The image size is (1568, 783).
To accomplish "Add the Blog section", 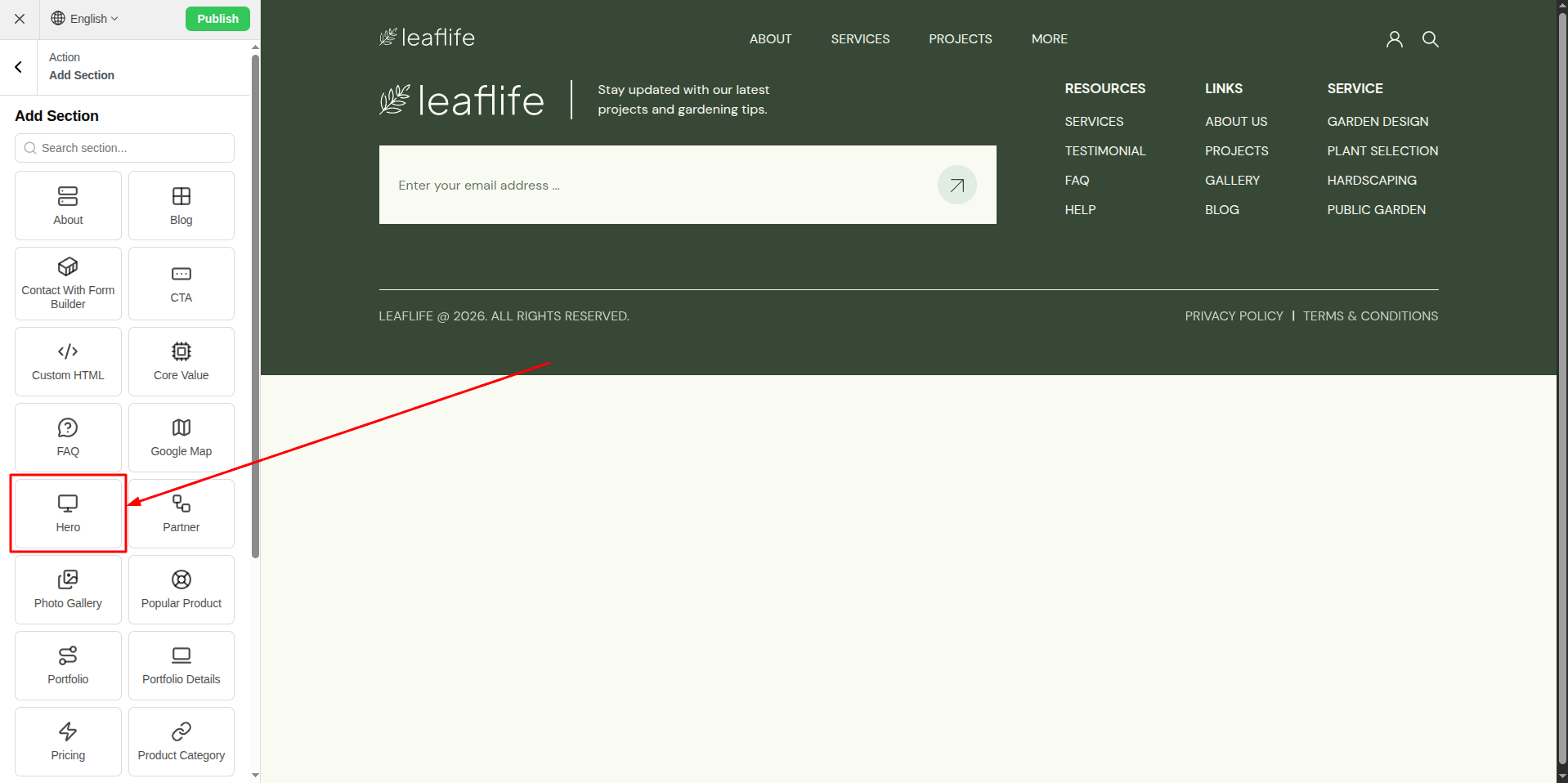I will 181,205.
